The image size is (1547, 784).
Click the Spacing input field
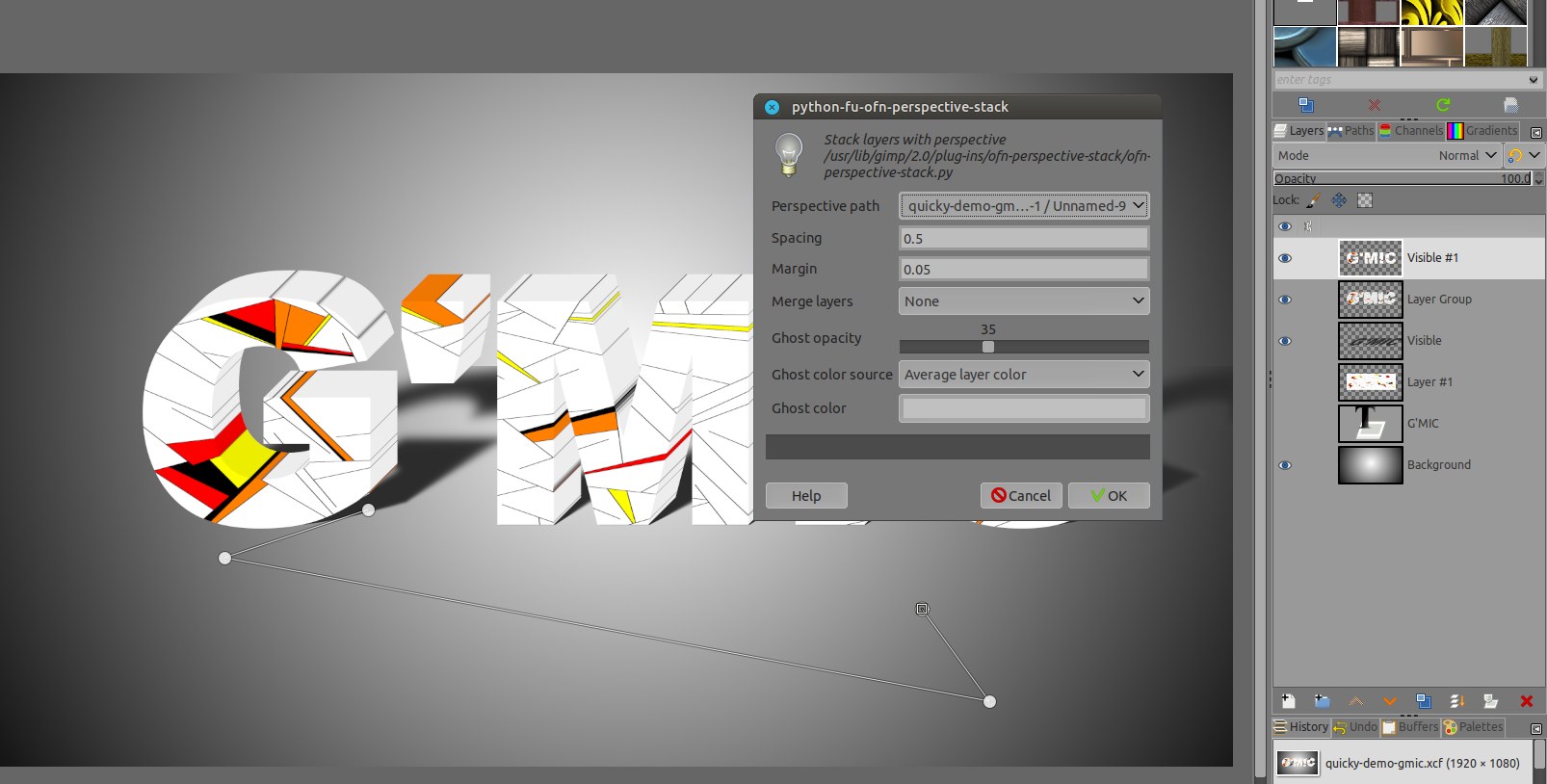coord(1024,238)
